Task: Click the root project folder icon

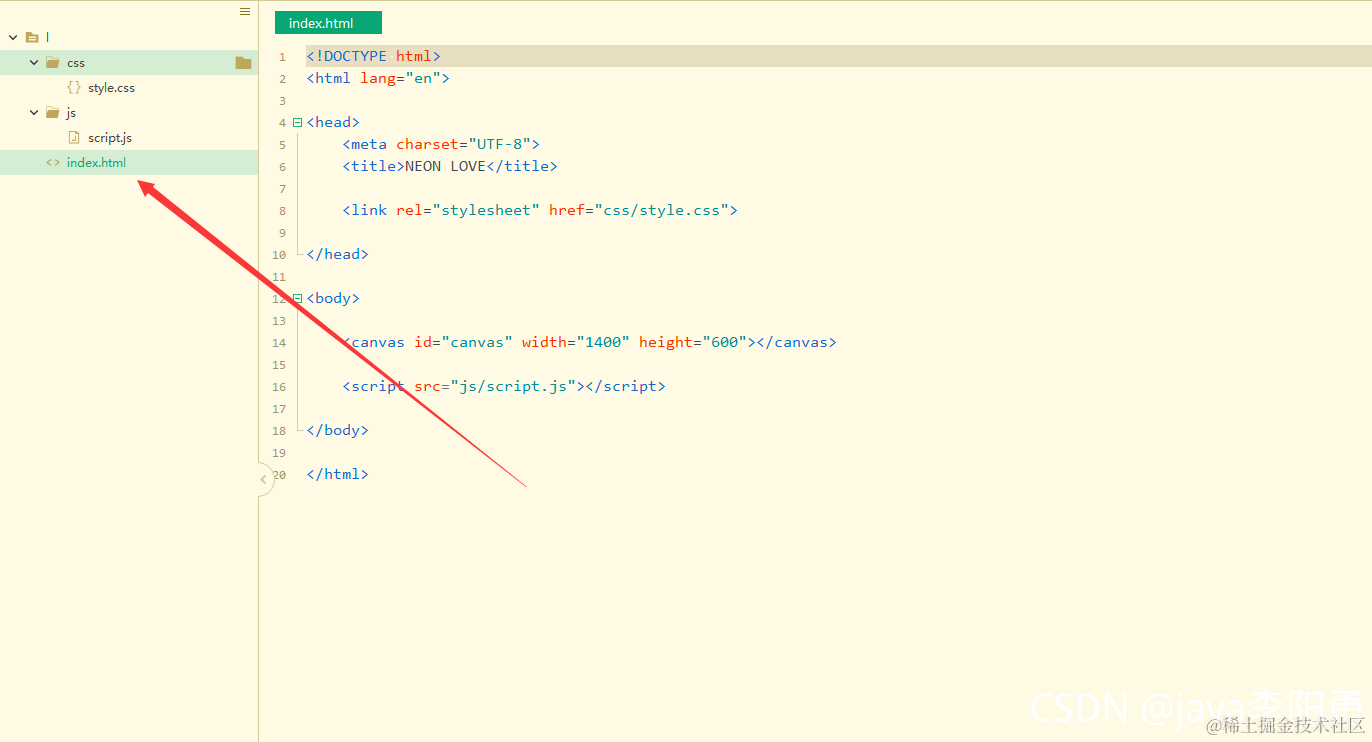Action: [x=32, y=37]
